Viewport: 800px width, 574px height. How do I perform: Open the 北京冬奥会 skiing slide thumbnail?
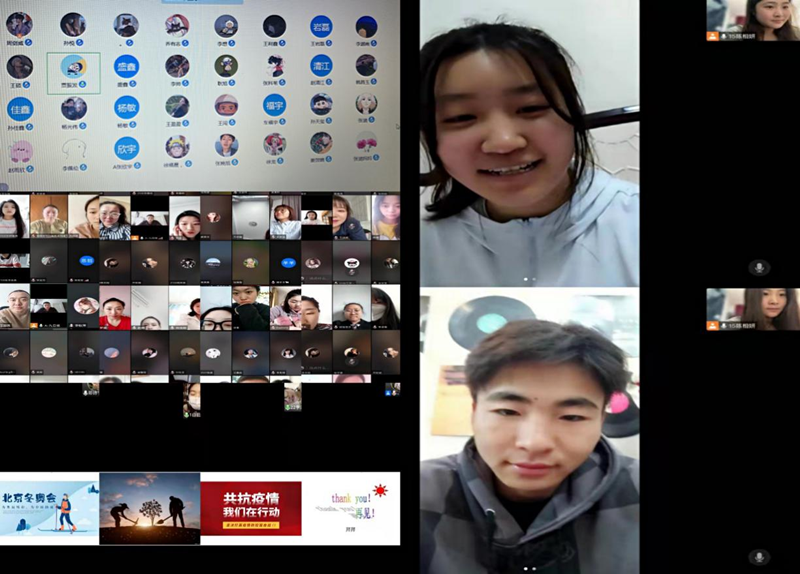(49, 510)
